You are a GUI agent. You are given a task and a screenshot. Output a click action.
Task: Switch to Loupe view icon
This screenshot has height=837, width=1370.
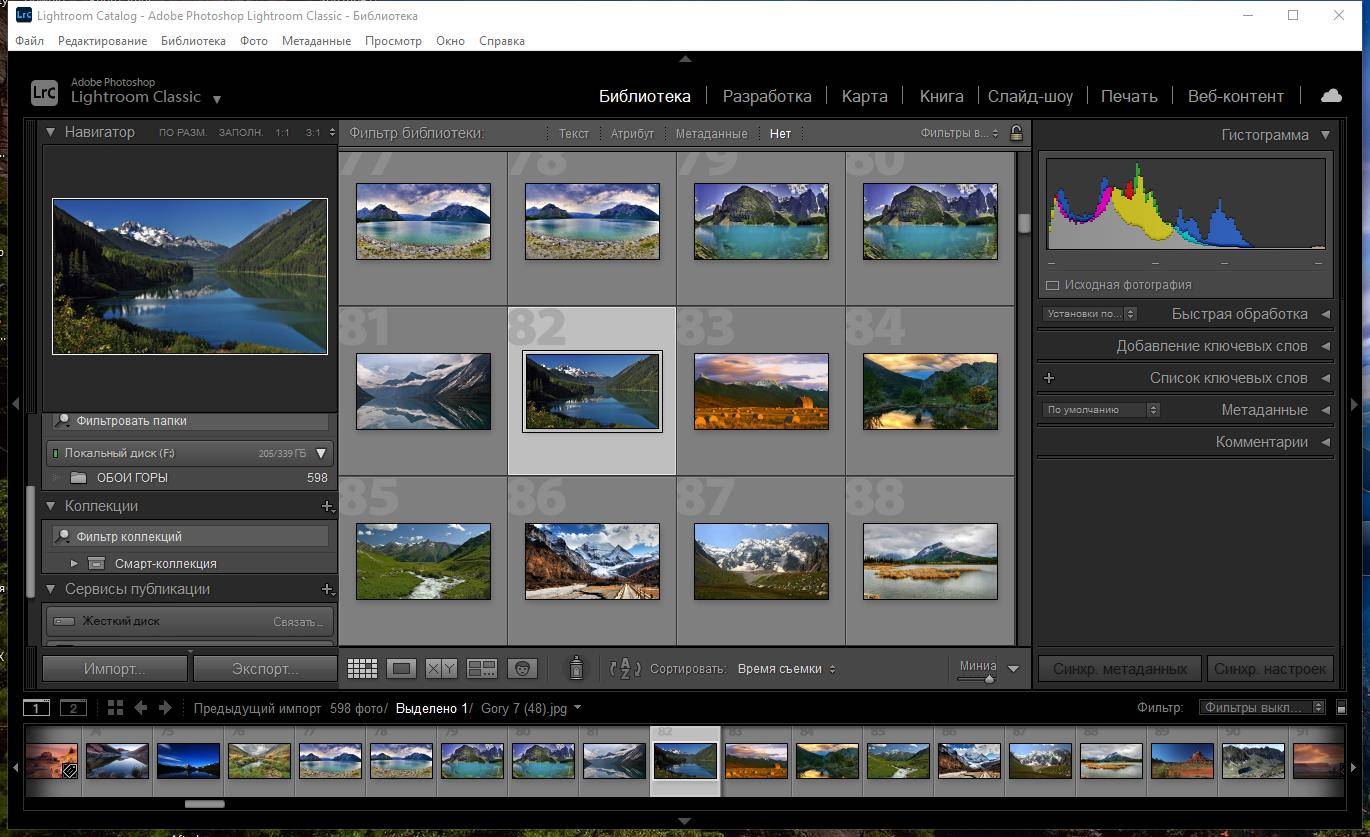[x=402, y=669]
